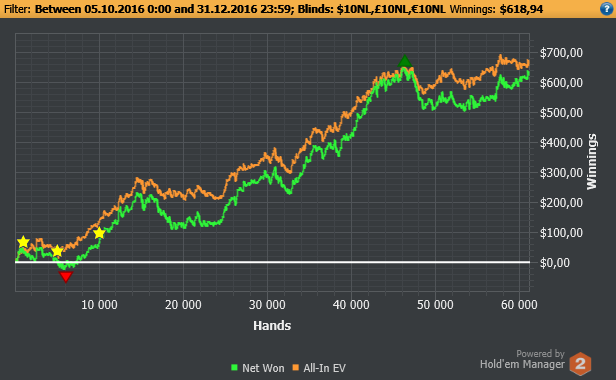The image size is (616, 380).
Task: Click the 40 000 hands axis label
Action: click(351, 305)
